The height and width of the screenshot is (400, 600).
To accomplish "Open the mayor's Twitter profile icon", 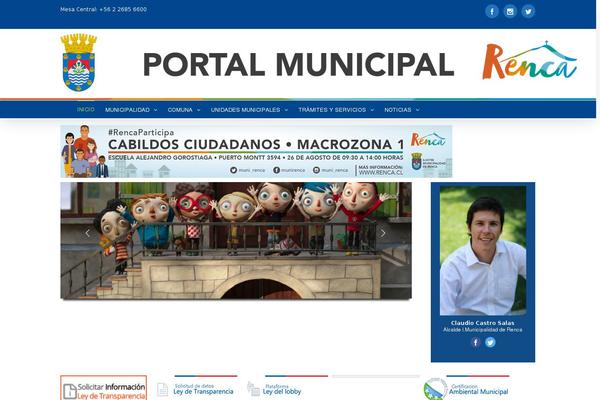I will pos(490,342).
